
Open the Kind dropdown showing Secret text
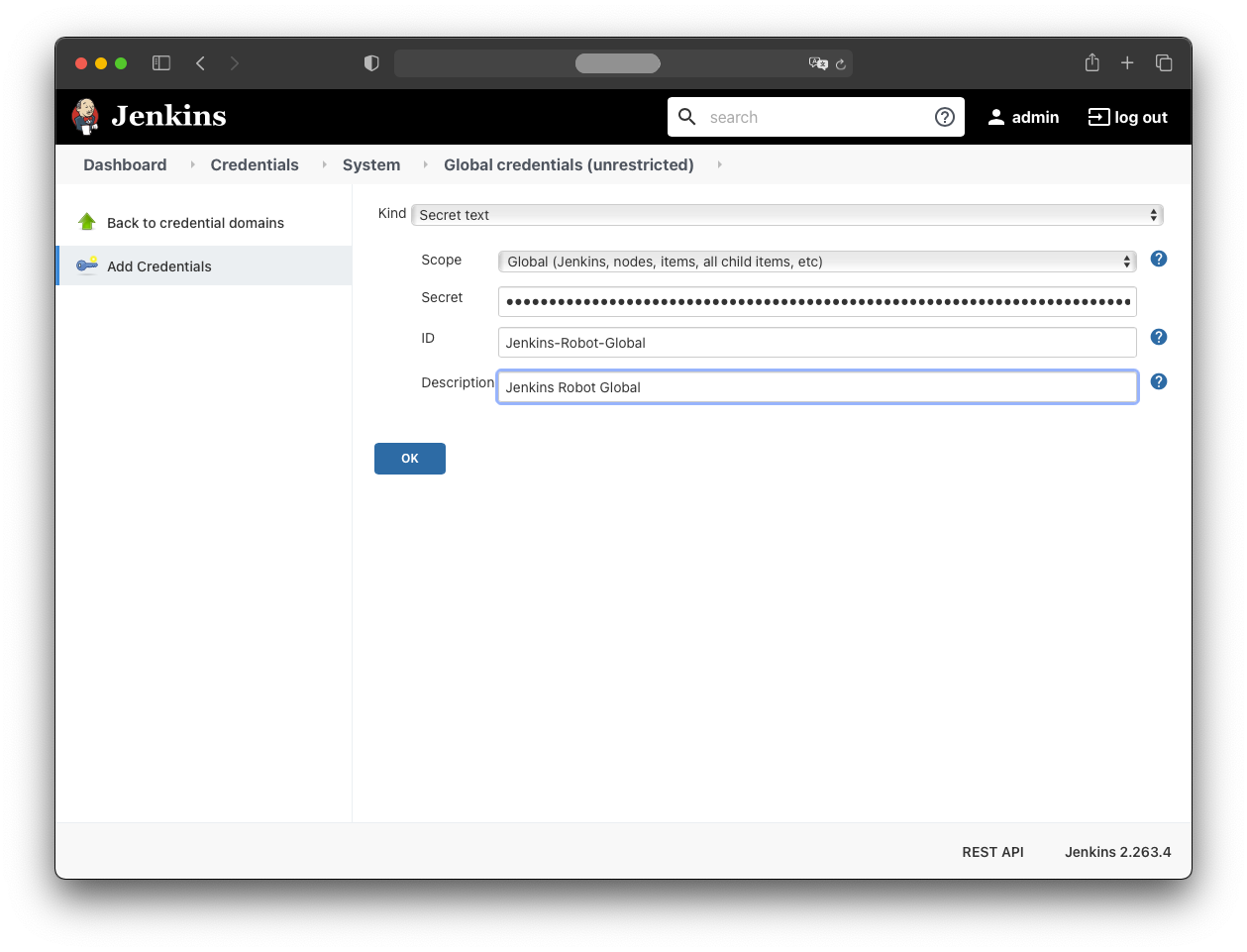click(x=786, y=215)
